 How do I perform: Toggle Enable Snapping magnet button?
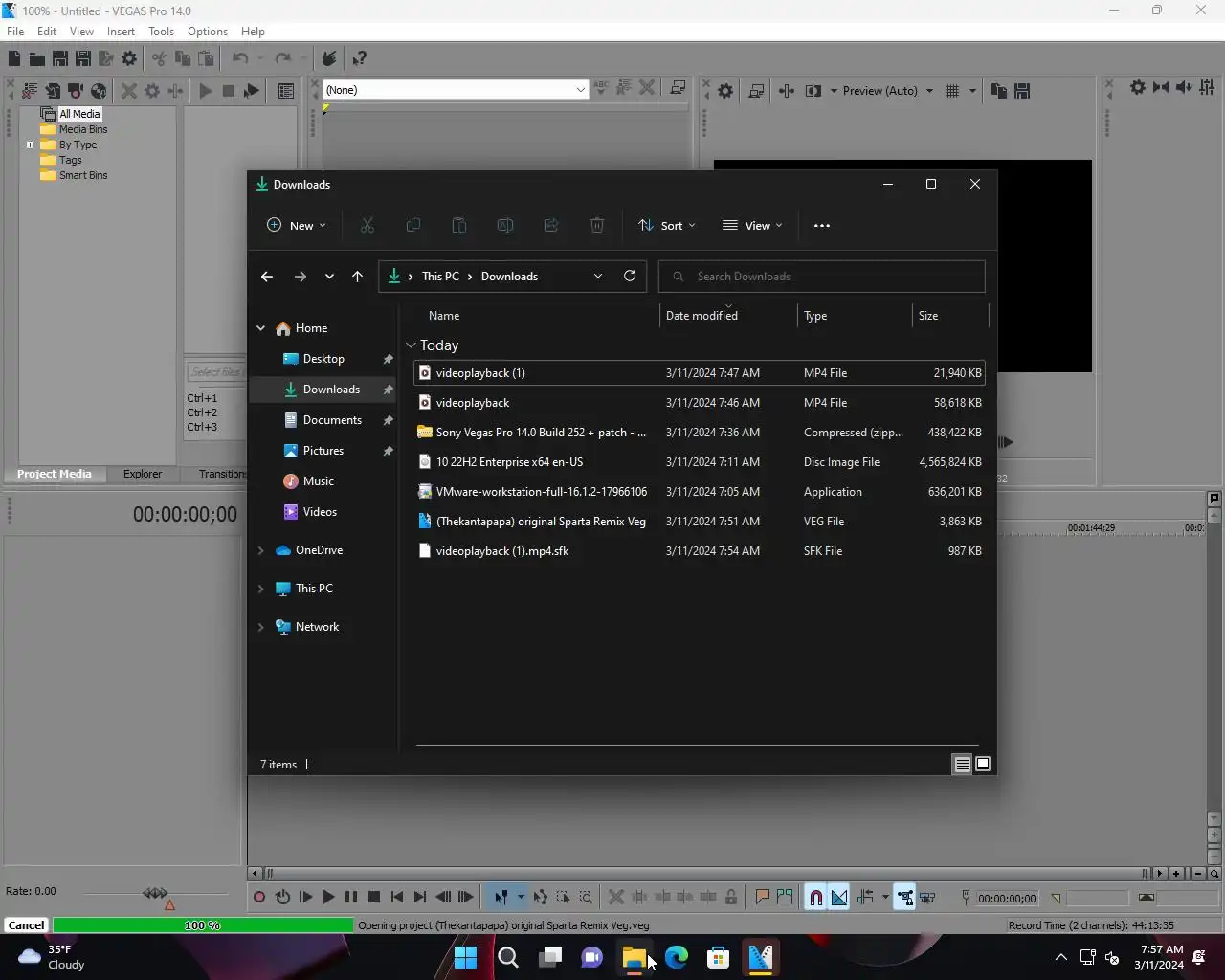[x=815, y=897]
